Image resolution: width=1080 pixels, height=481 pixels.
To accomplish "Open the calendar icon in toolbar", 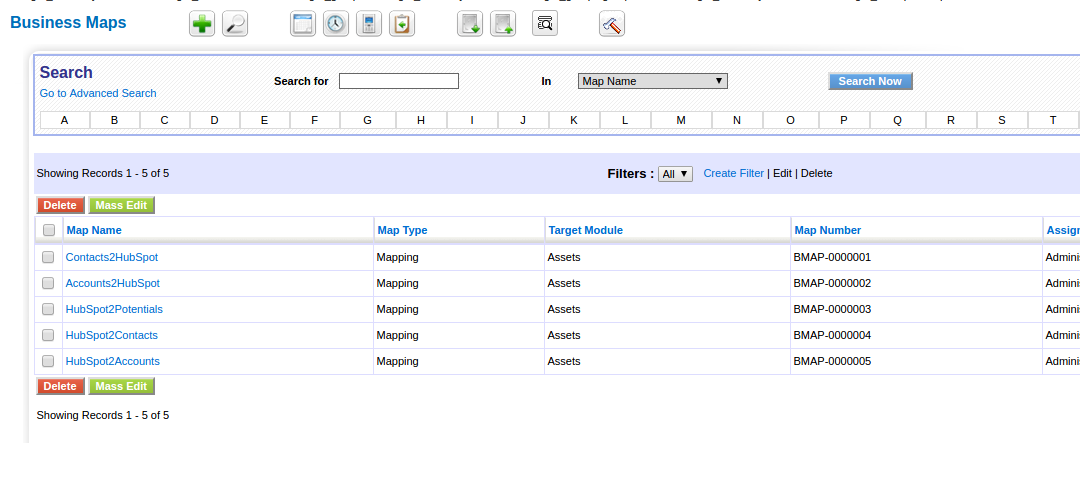I will point(303,24).
